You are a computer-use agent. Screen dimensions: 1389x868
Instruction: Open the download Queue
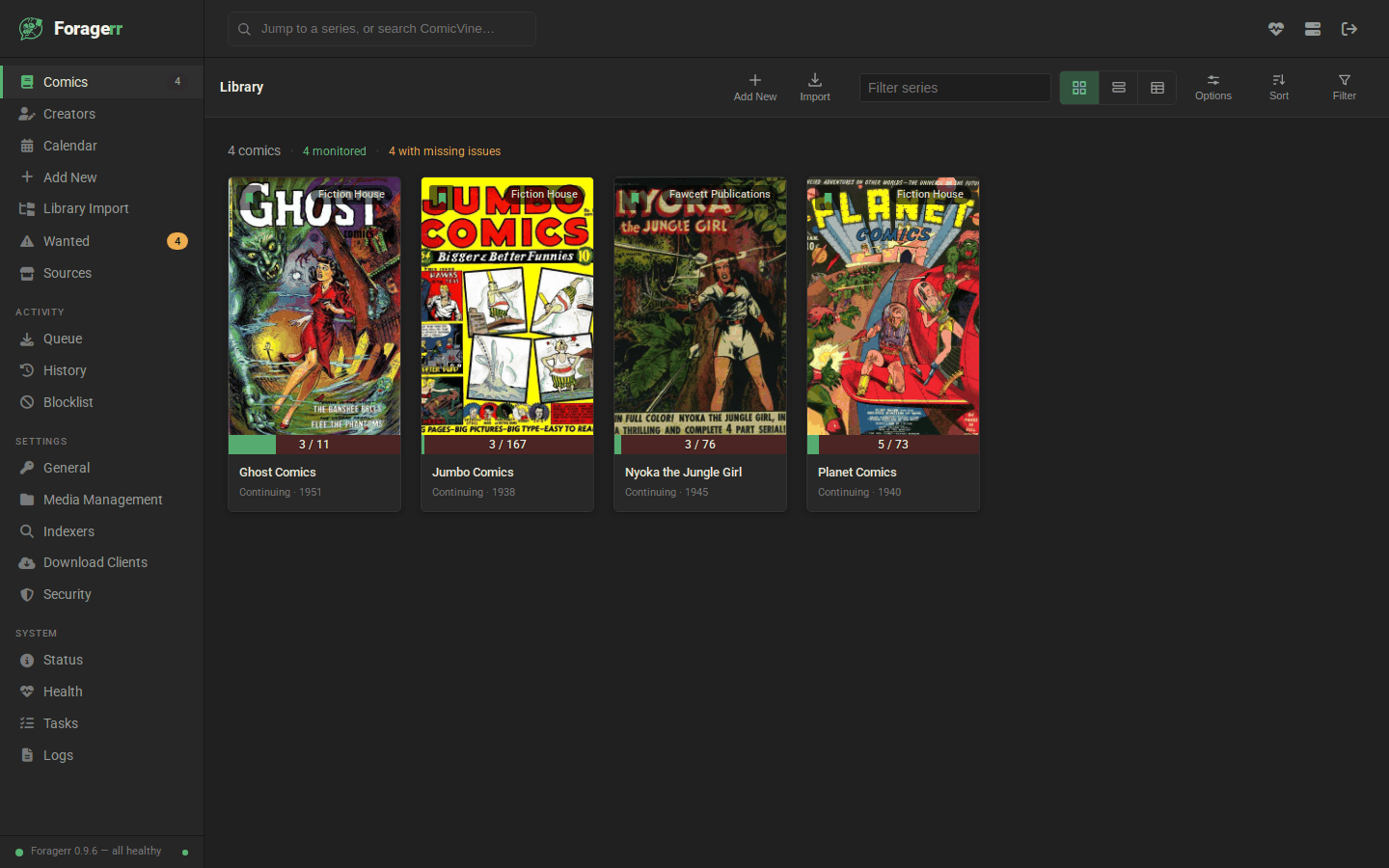click(x=101, y=339)
